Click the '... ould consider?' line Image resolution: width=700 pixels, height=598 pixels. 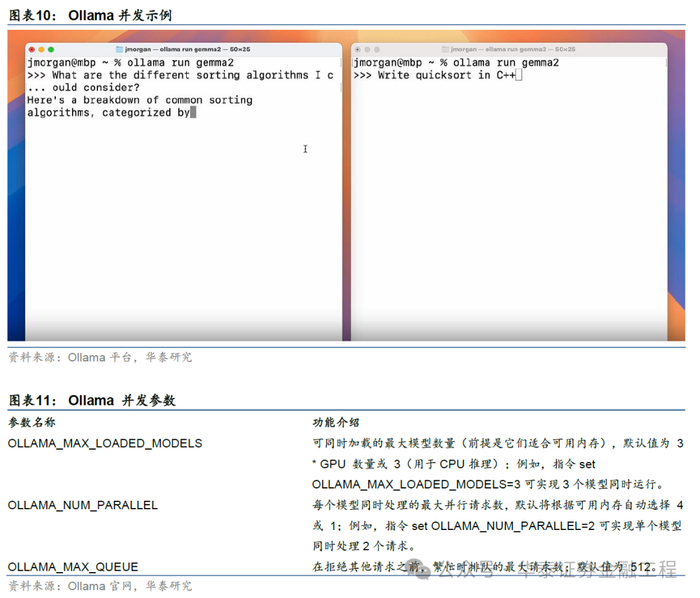tap(83, 87)
